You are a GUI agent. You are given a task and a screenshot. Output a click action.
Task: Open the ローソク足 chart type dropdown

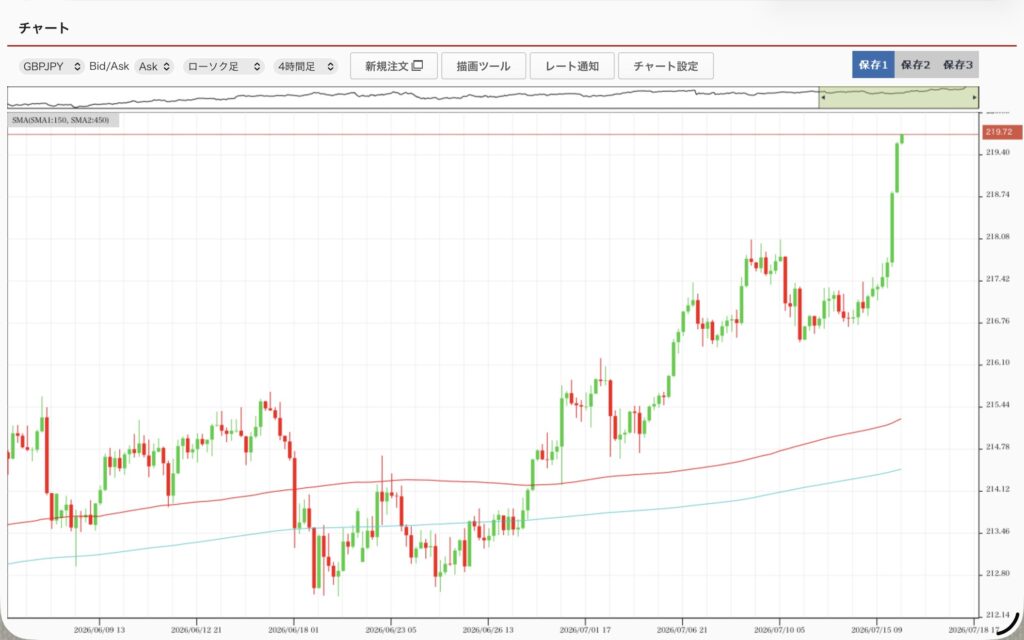224,66
